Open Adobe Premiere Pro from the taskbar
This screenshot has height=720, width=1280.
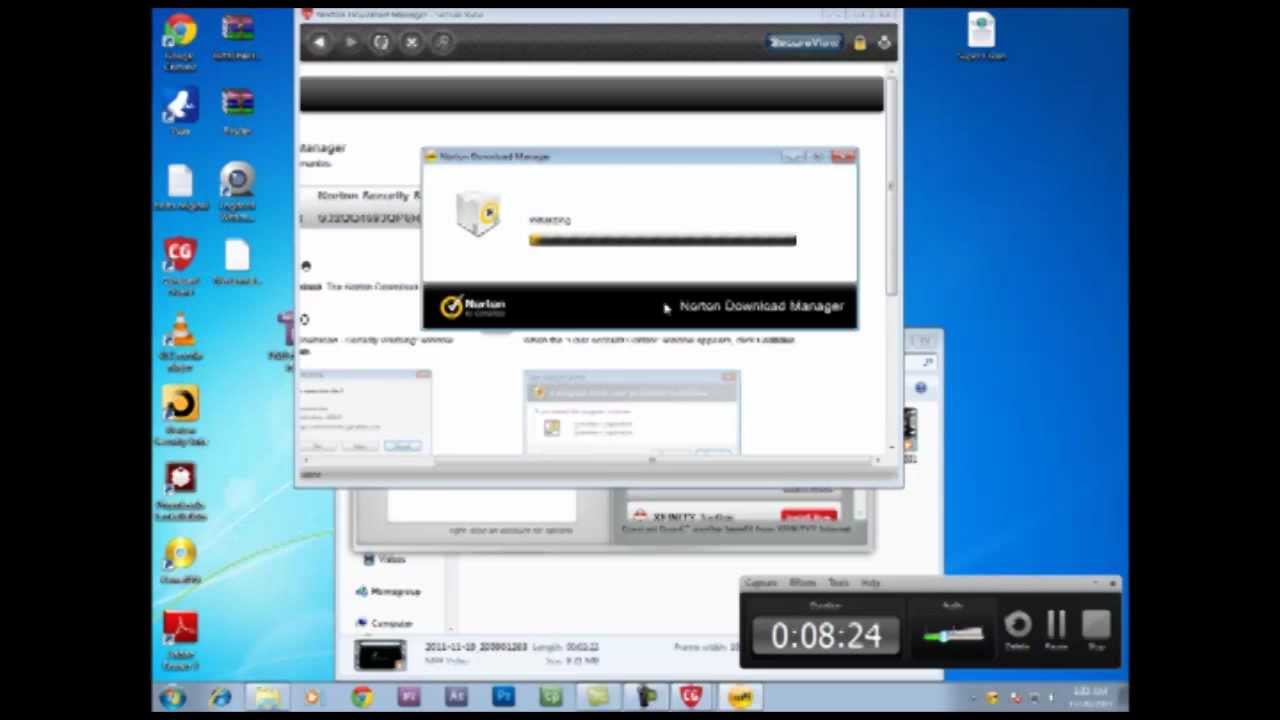[409, 697]
